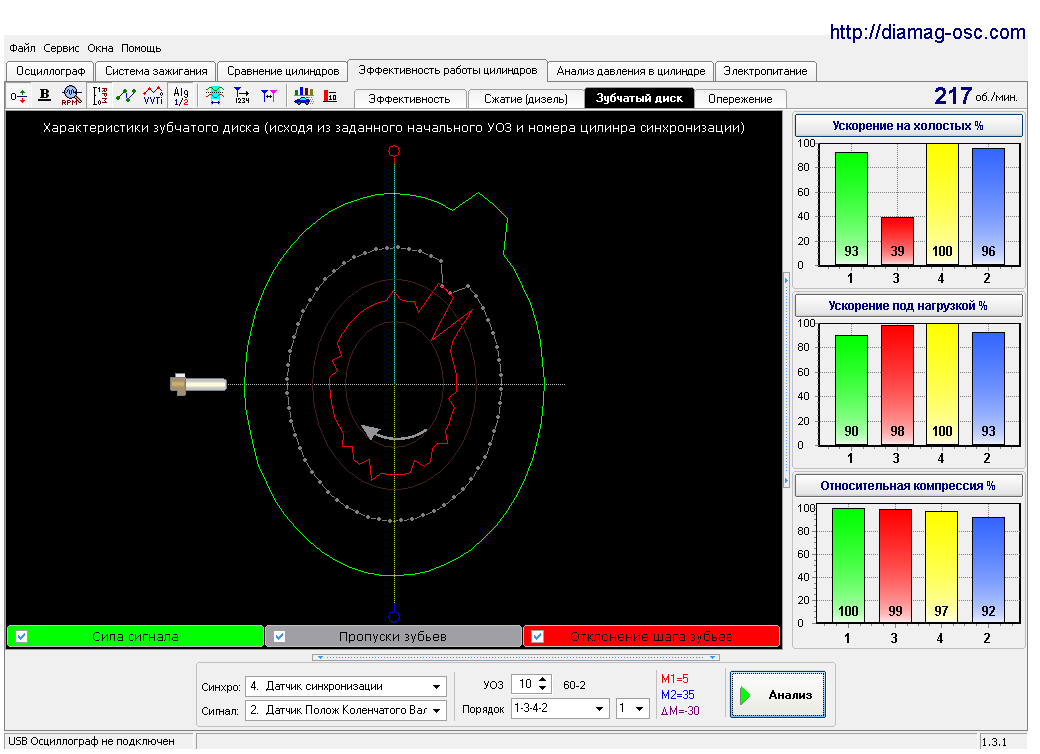This screenshot has width=1040, height=754.
Task: Click the blue-magenta marker spacing icon
Action: click(269, 96)
